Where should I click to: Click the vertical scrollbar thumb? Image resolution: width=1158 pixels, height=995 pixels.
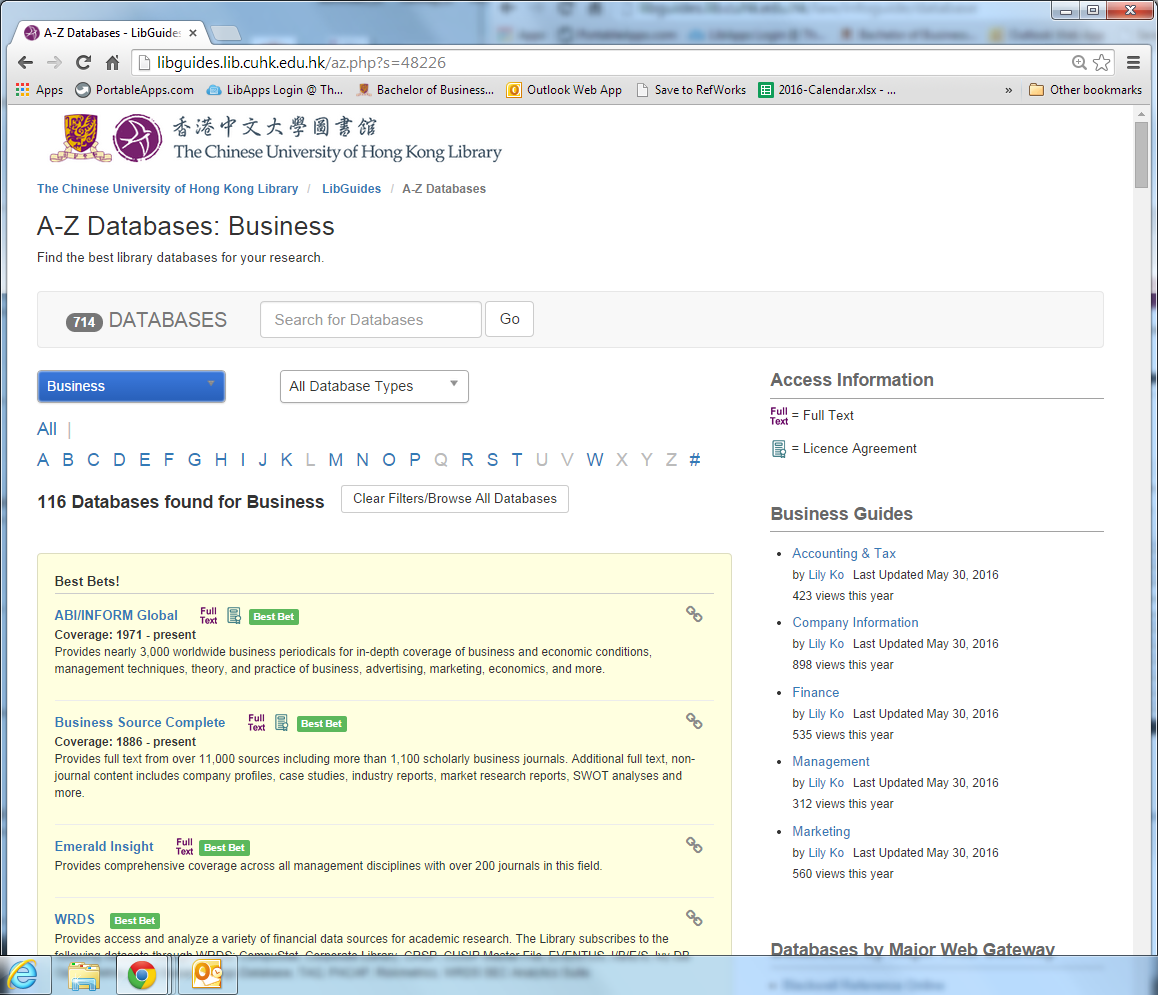pyautogui.click(x=1141, y=155)
